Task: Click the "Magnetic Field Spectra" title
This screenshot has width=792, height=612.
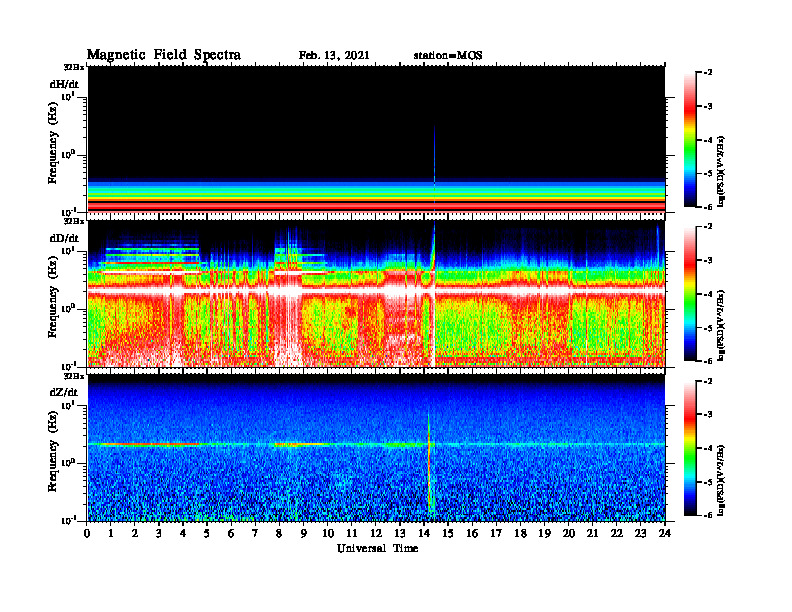Action: [164, 55]
